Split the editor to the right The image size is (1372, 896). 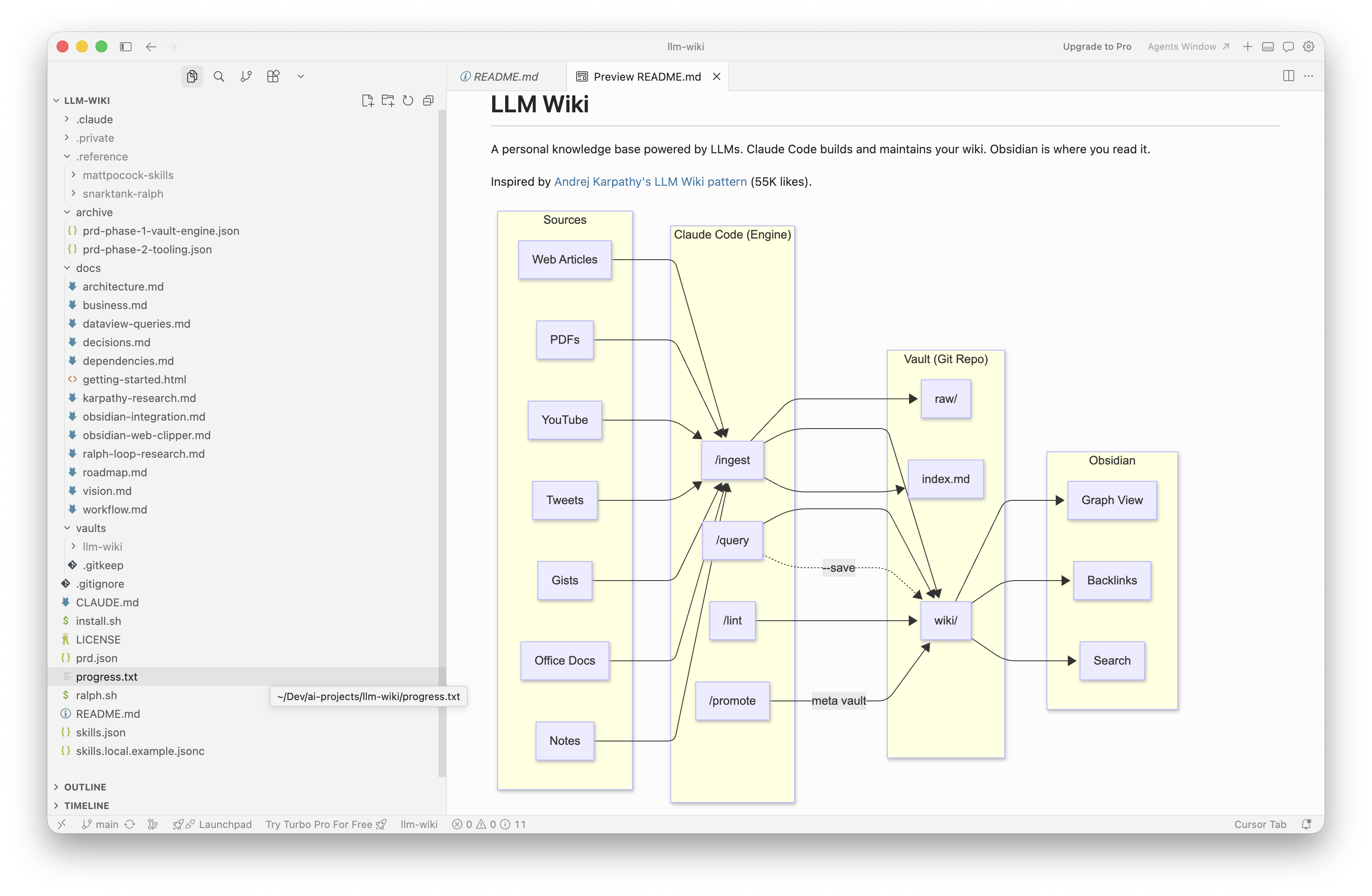pyautogui.click(x=1288, y=76)
